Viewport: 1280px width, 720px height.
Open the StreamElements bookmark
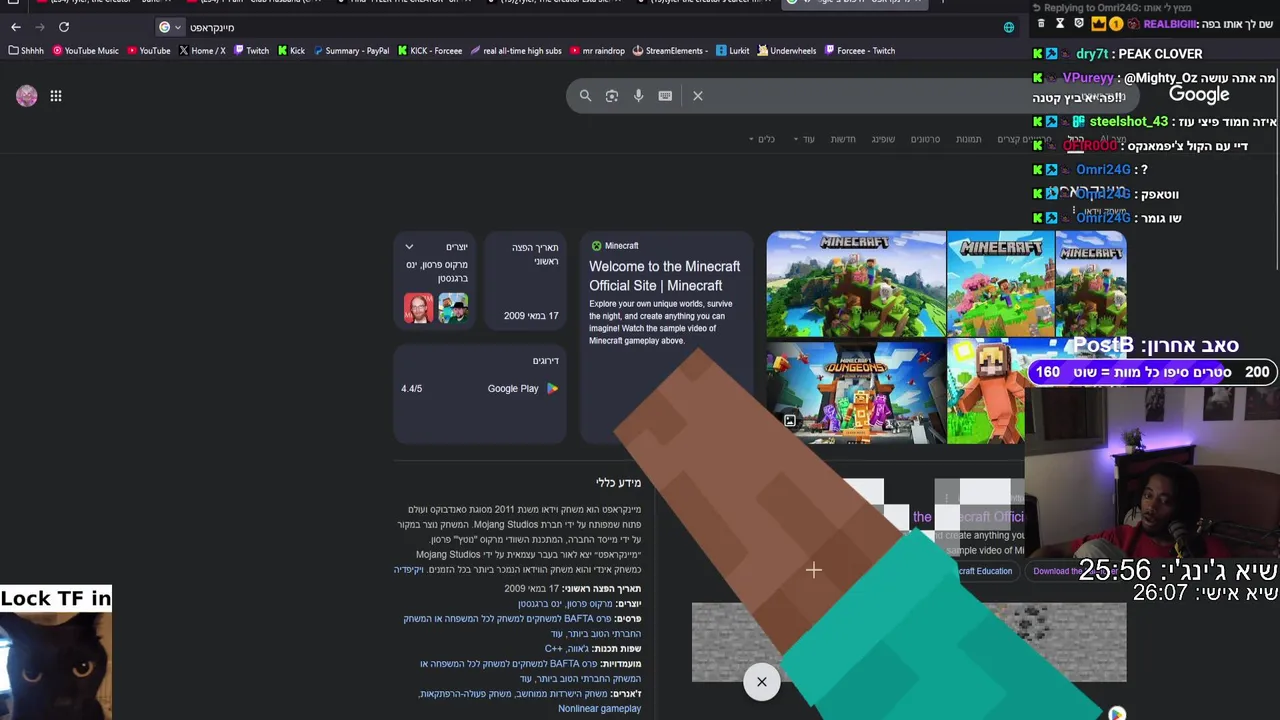(x=670, y=51)
